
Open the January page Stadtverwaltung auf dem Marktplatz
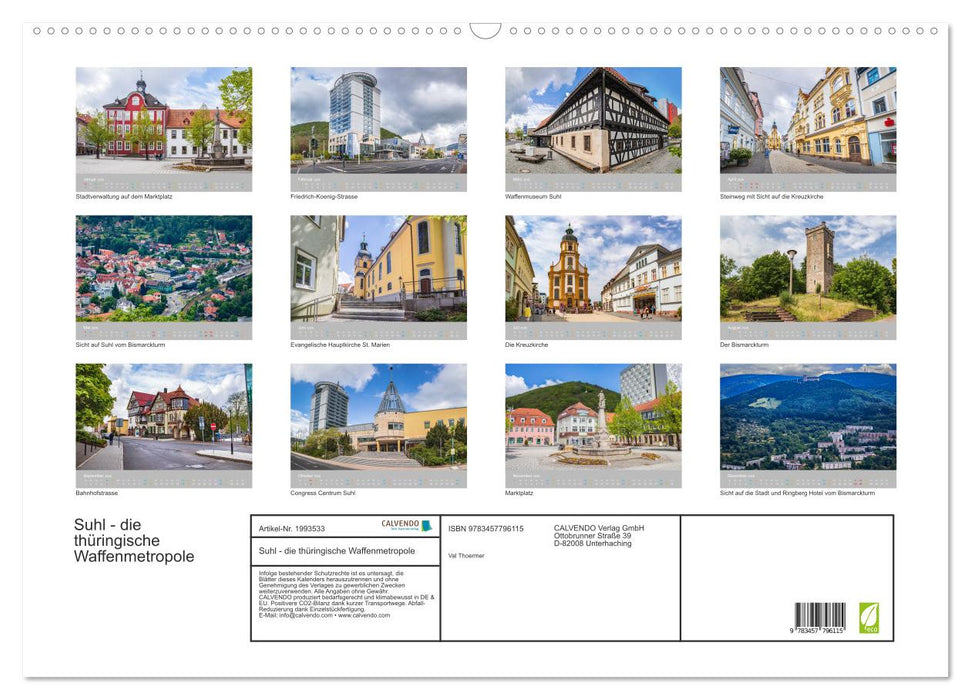[163, 125]
